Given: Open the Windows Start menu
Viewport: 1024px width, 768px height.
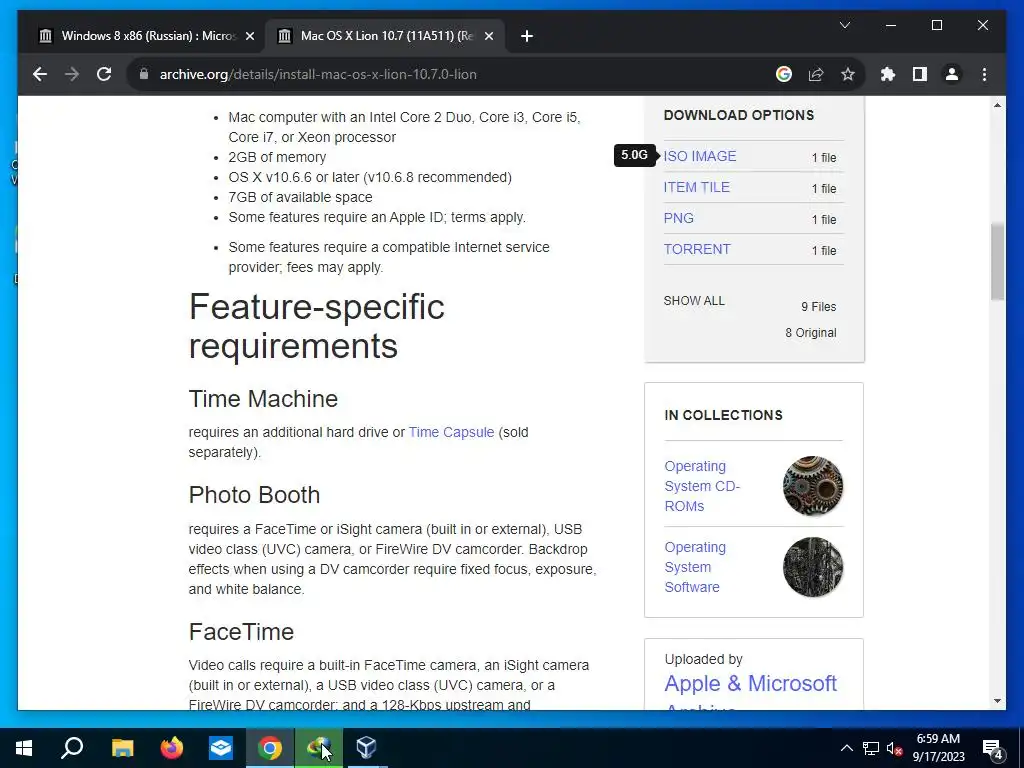Looking at the screenshot, I should click(24, 748).
